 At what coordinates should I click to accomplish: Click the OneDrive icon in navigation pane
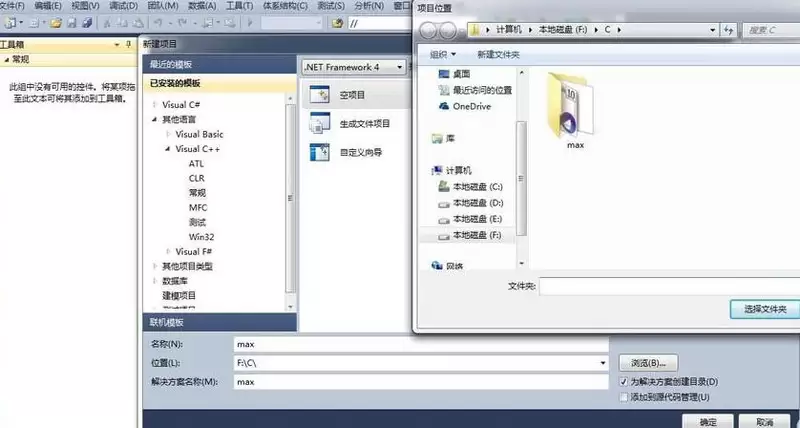pyautogui.click(x=444, y=106)
